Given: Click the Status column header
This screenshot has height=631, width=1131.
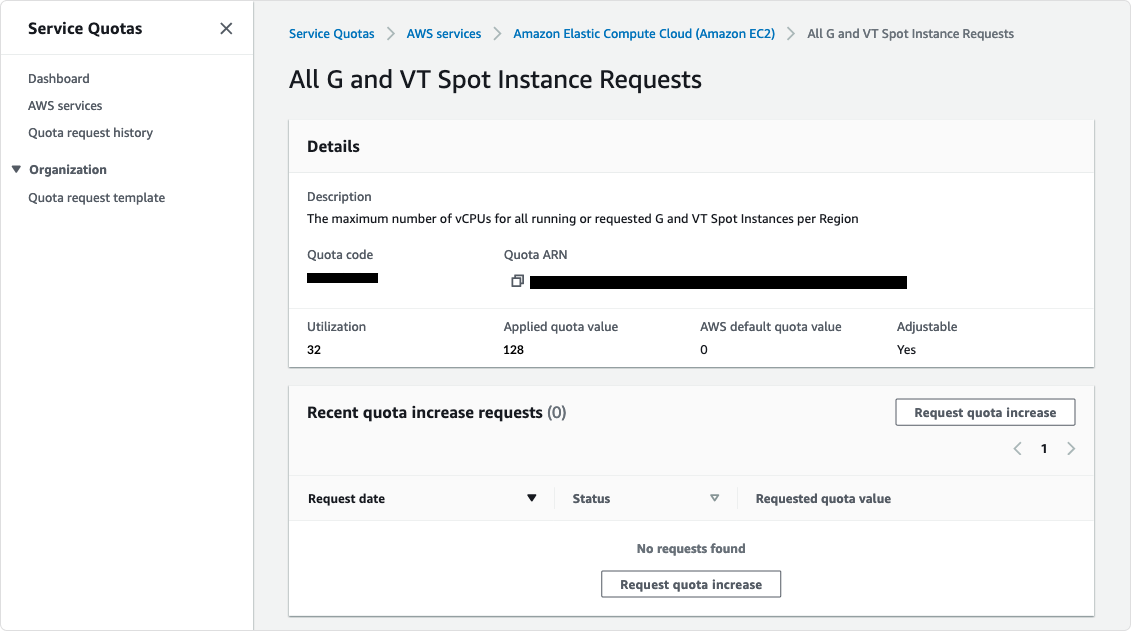Looking at the screenshot, I should tap(591, 497).
